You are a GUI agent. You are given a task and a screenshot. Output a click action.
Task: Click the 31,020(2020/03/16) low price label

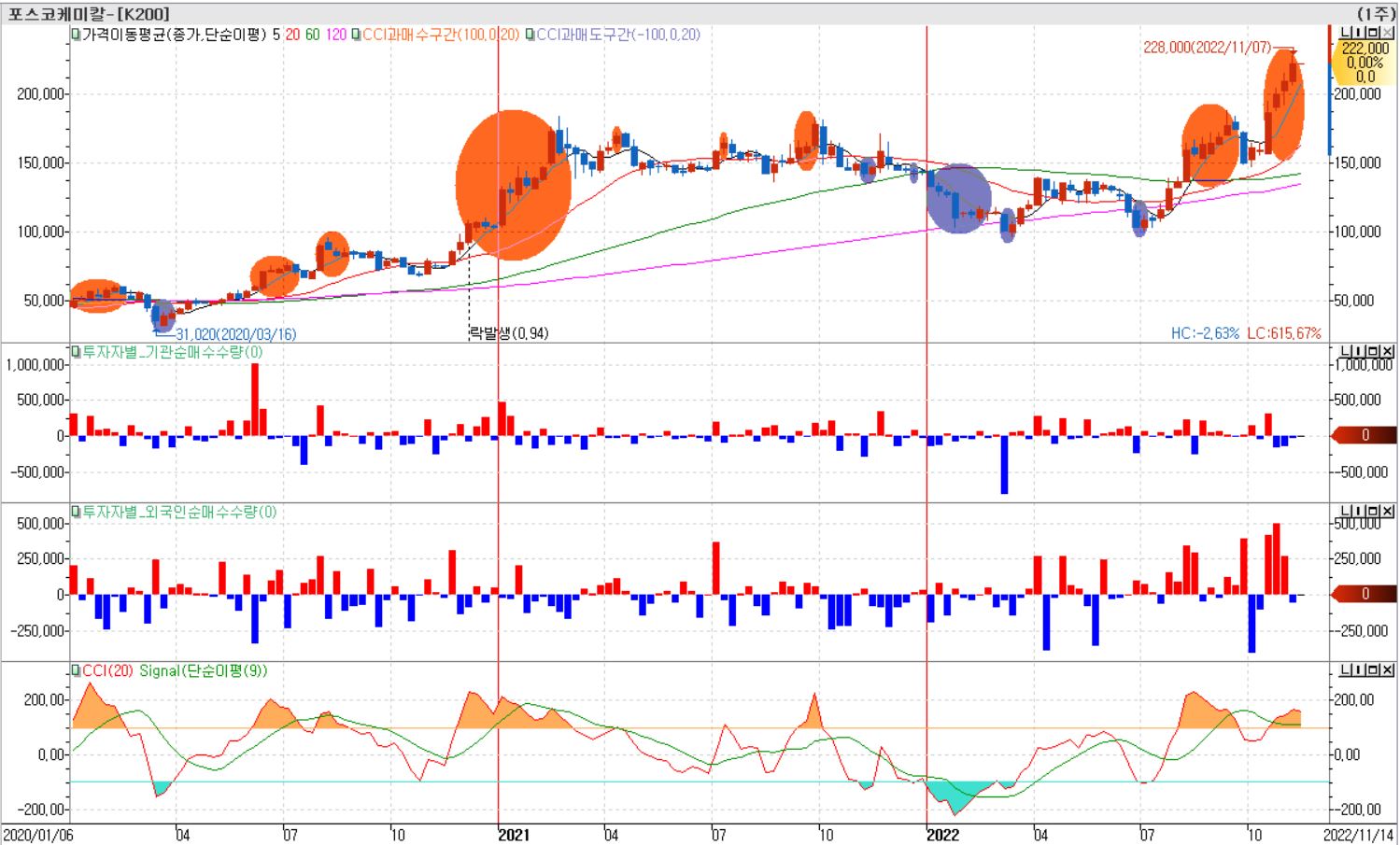tap(235, 333)
